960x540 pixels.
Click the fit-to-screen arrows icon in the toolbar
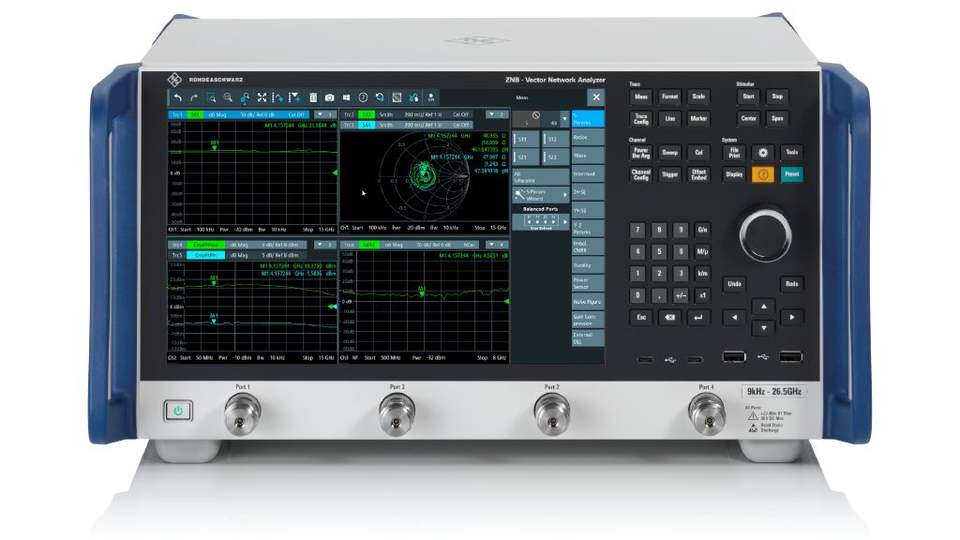262,97
